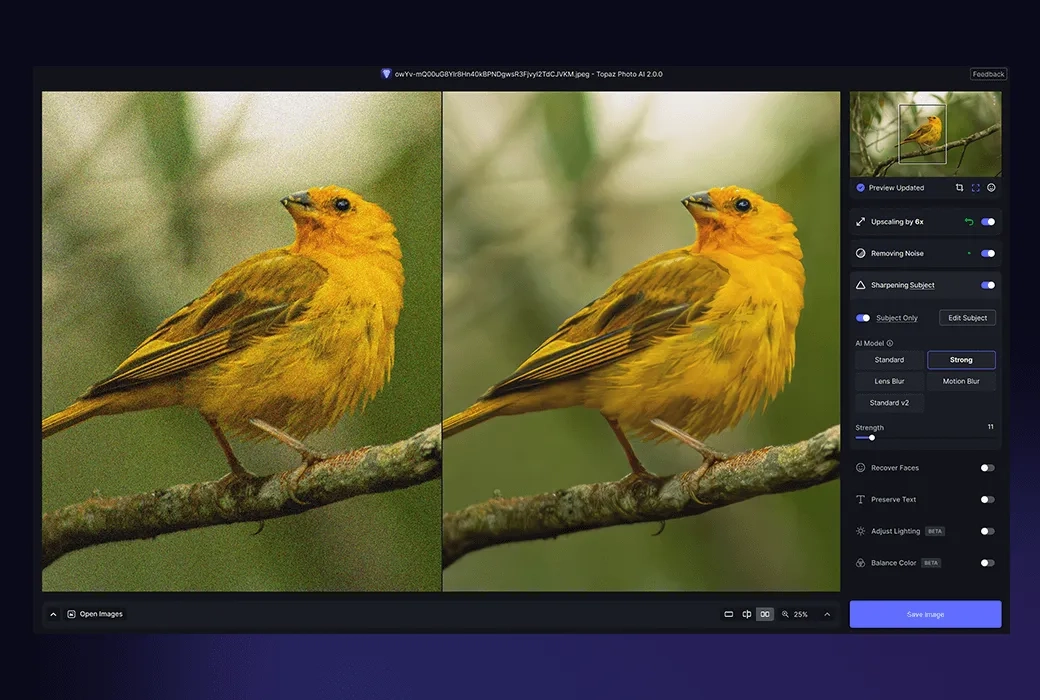Expand the Adjust Lighting row
The width and height of the screenshot is (1040, 700).
click(x=925, y=531)
